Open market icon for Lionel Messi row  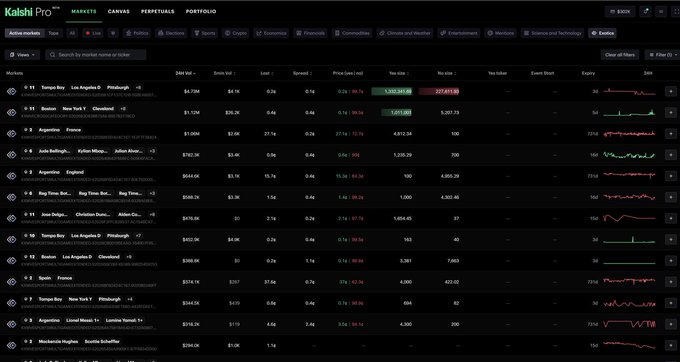(11, 324)
